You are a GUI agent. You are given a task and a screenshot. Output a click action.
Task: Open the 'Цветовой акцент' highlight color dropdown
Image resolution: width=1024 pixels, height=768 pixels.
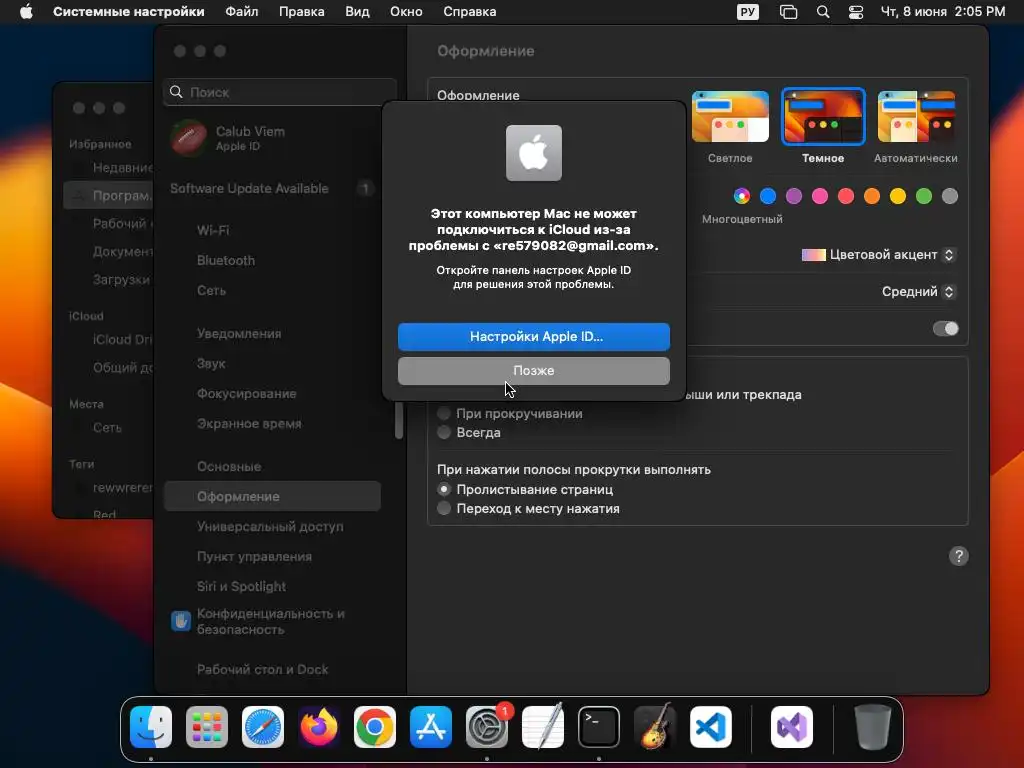point(879,255)
